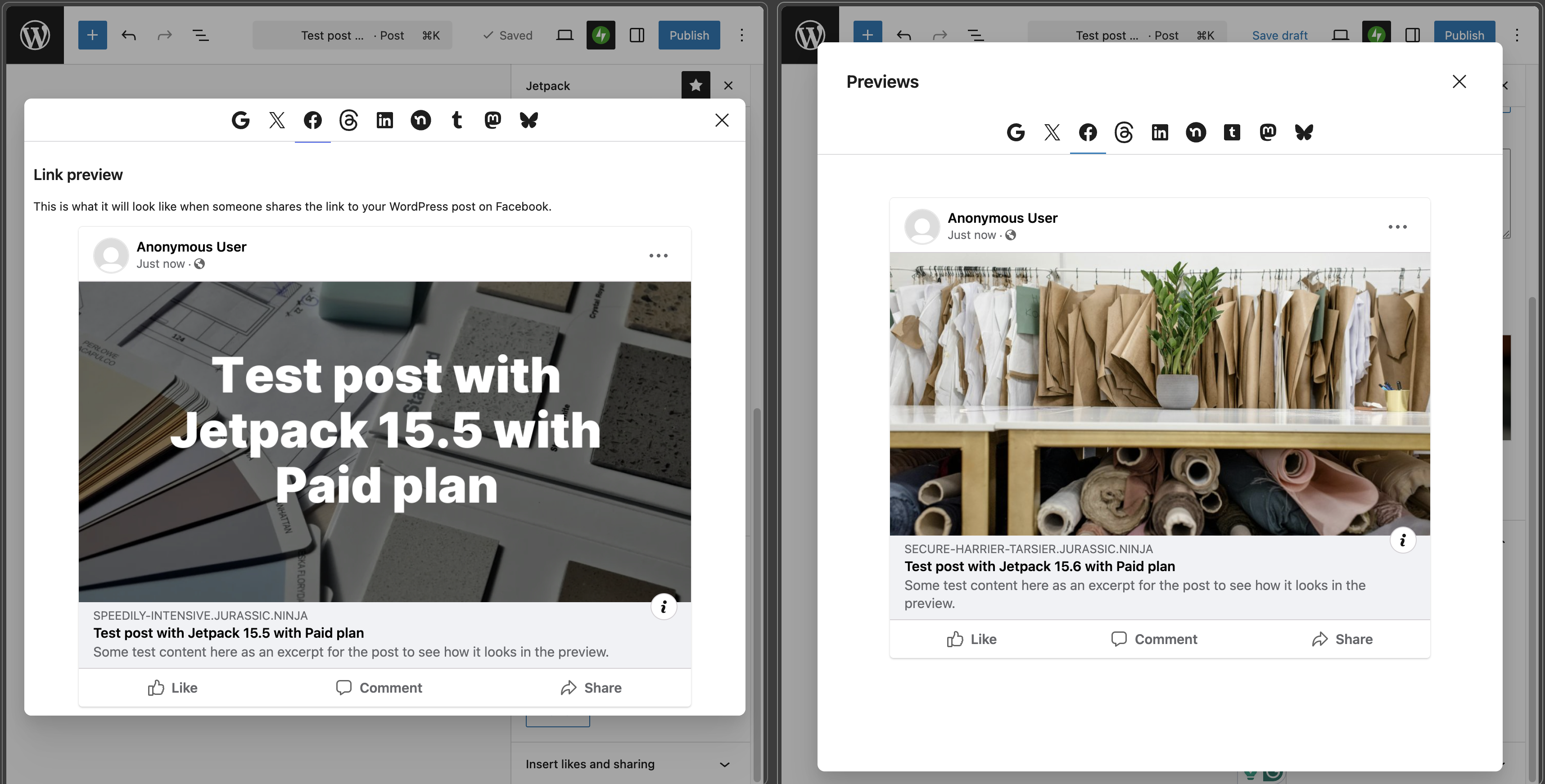Toggle settings sidebar in left editor

tap(637, 36)
